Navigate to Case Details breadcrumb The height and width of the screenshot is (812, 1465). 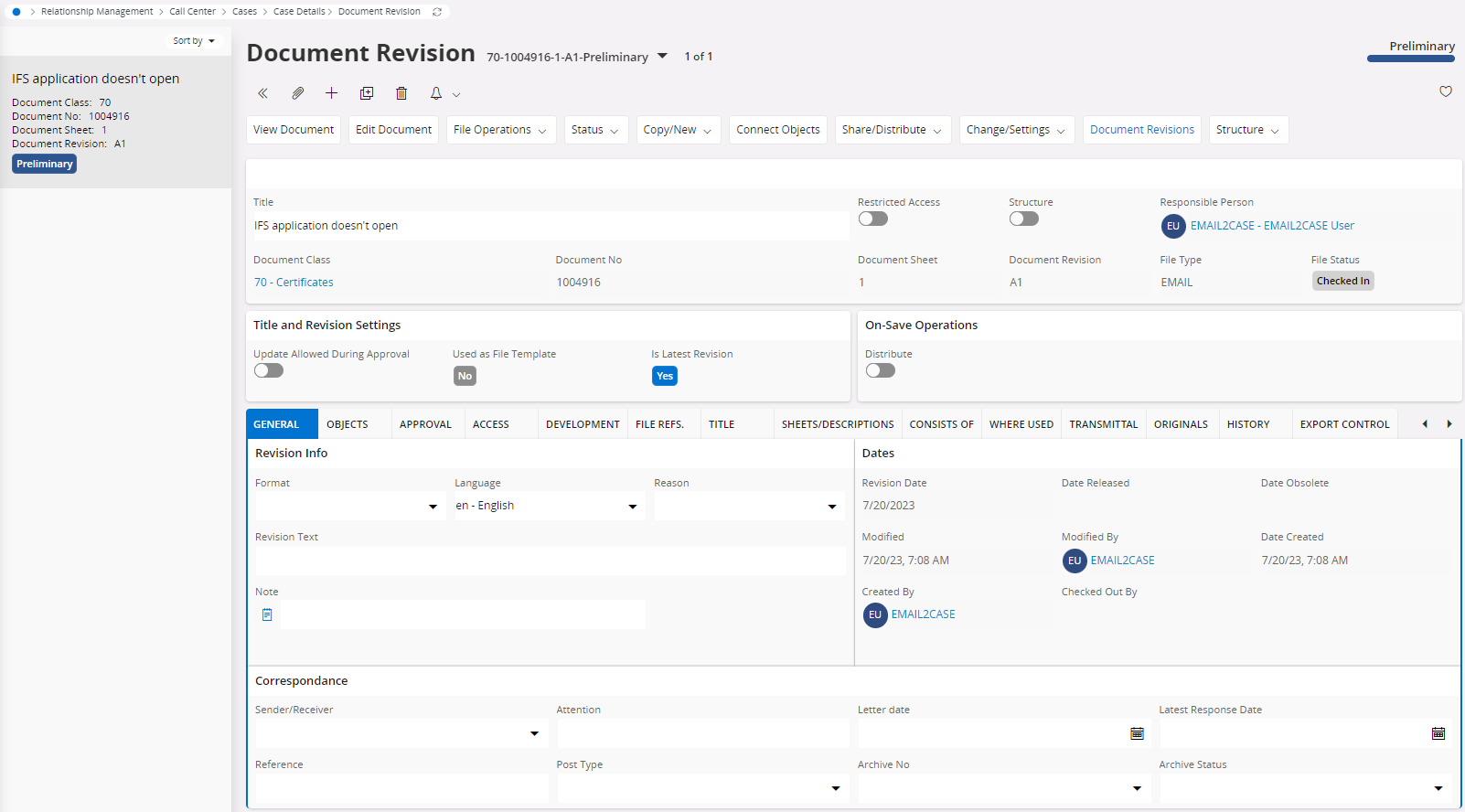[299, 12]
